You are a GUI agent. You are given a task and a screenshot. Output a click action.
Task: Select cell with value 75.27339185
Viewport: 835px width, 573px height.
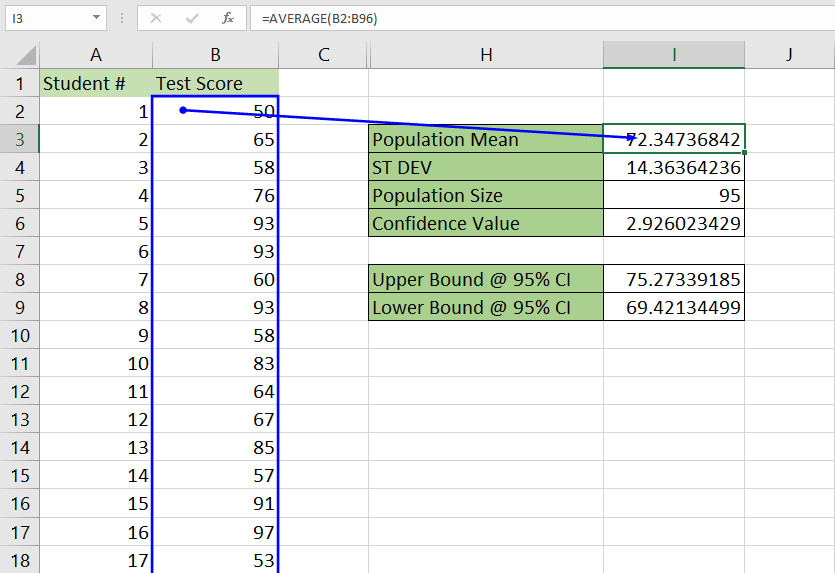(x=674, y=279)
